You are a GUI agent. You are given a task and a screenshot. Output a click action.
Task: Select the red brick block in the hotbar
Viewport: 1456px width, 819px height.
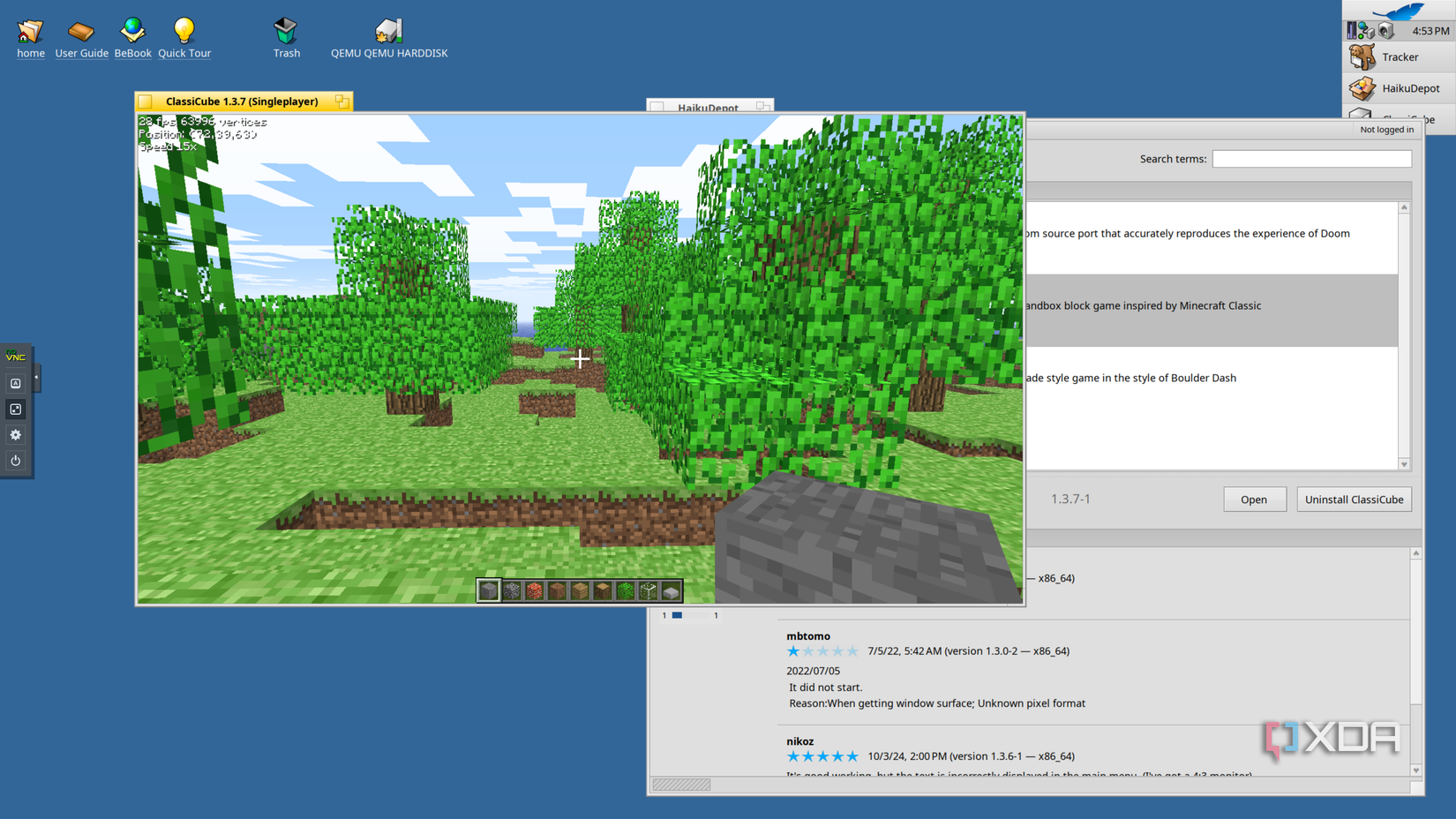click(535, 590)
